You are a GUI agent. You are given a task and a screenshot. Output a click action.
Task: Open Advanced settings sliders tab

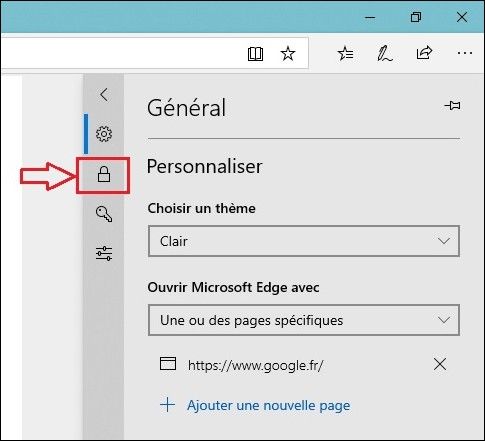tap(104, 253)
